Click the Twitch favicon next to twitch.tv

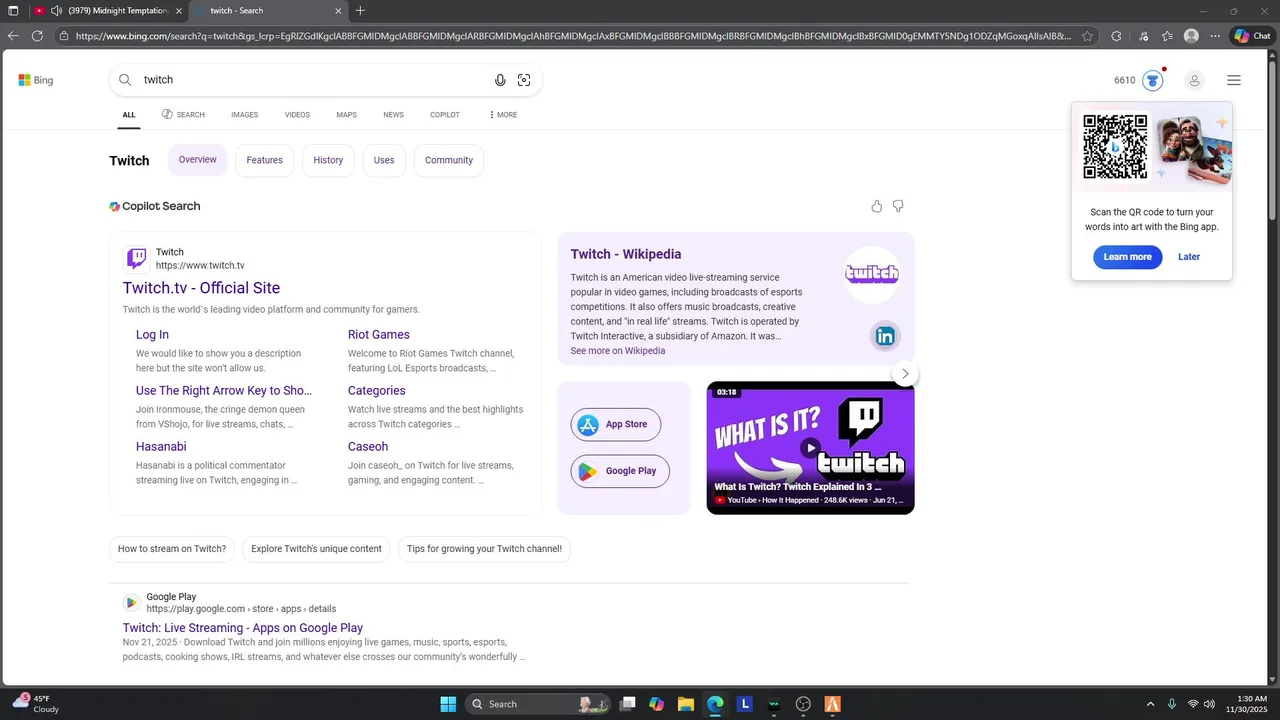pos(136,259)
